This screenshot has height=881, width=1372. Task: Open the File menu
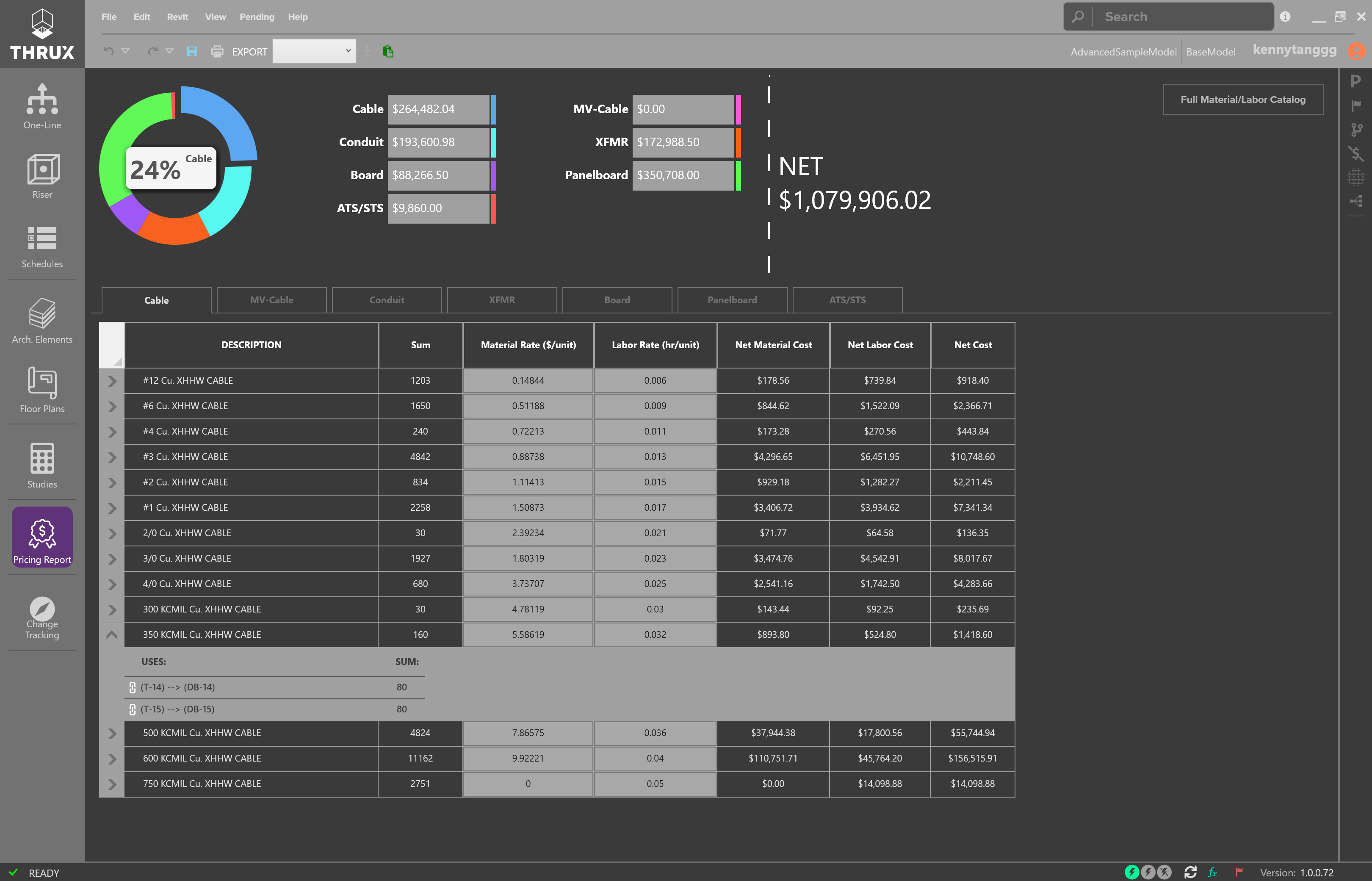[x=109, y=17]
